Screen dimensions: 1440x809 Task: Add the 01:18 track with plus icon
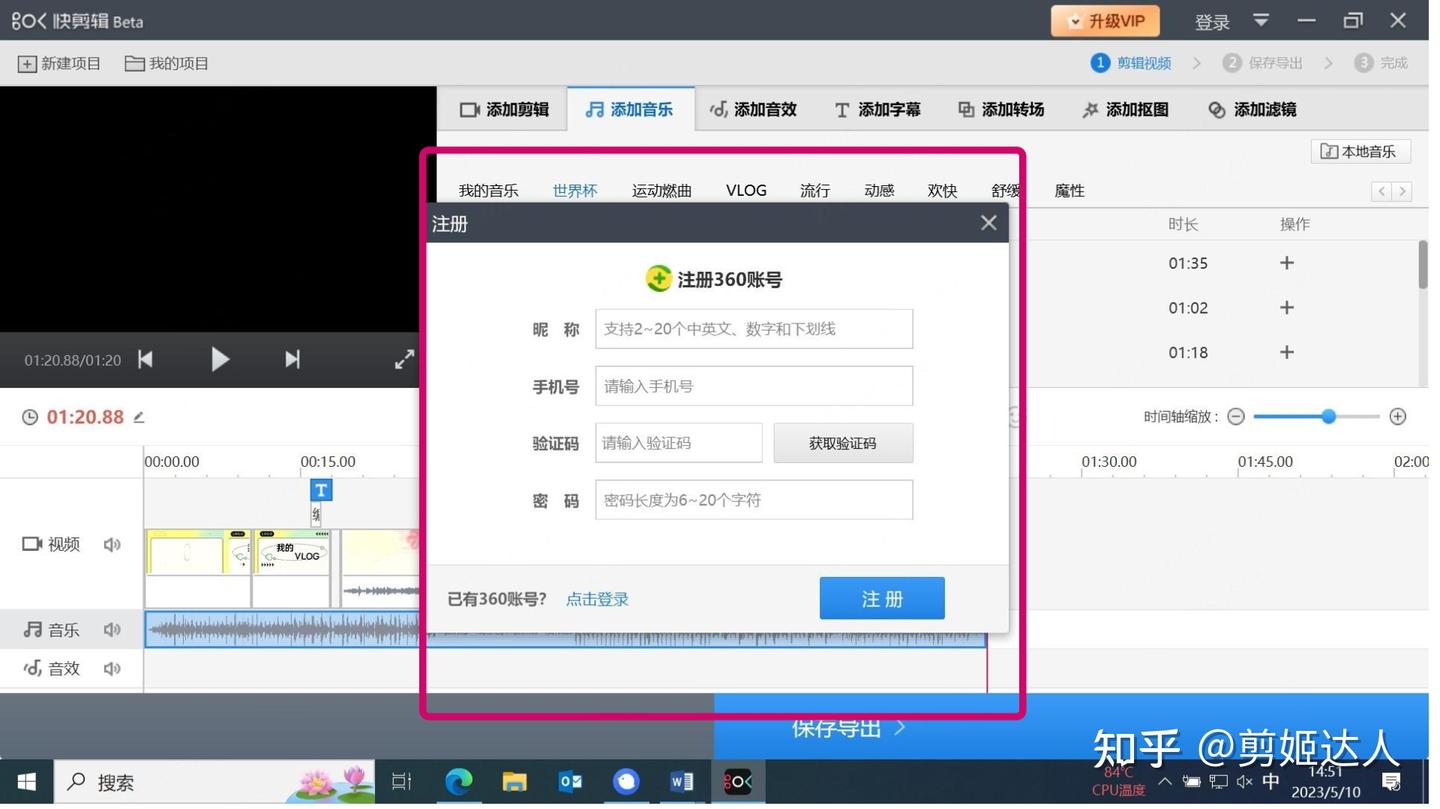pyautogui.click(x=1287, y=352)
